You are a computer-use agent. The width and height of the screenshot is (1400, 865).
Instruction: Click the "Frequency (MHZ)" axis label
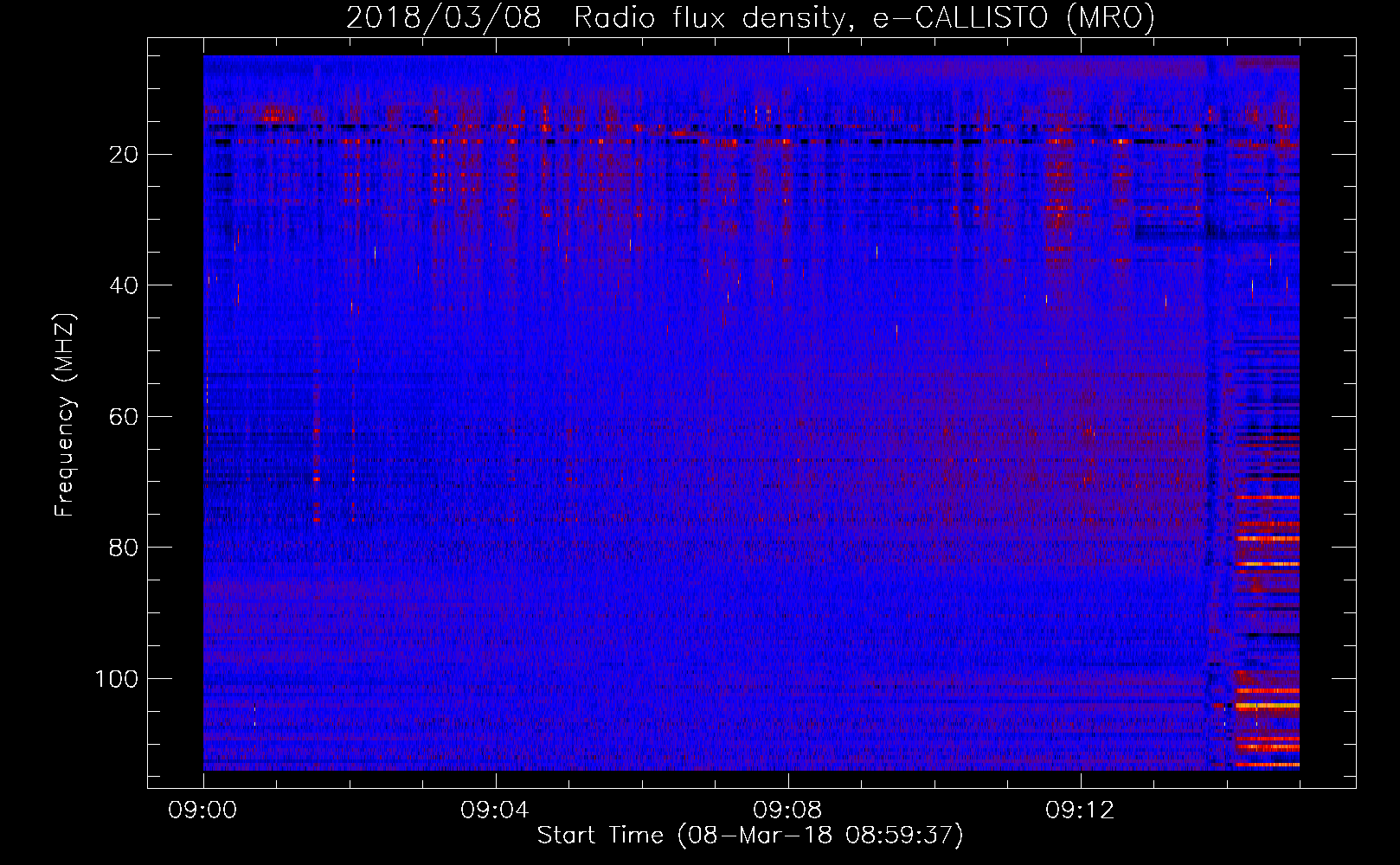point(65,415)
